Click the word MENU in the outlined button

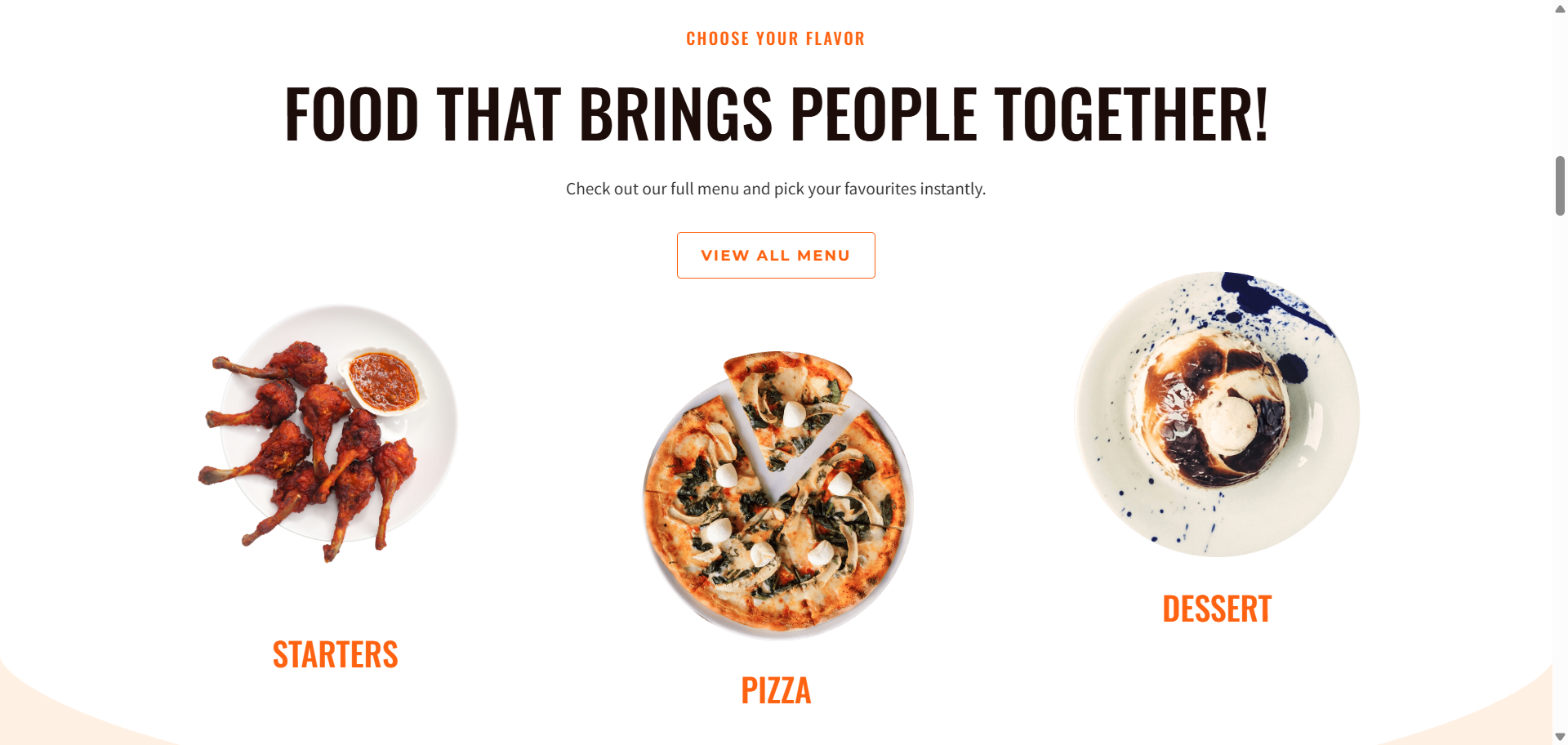point(823,256)
